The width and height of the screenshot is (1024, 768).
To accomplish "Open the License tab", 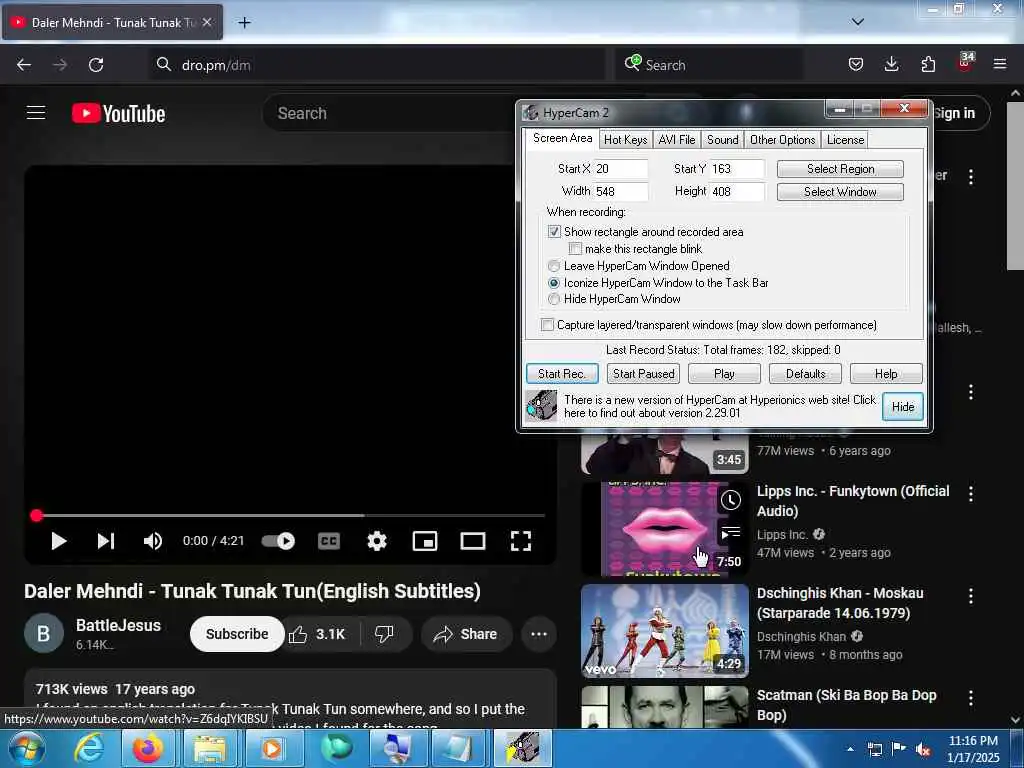I will click(845, 140).
